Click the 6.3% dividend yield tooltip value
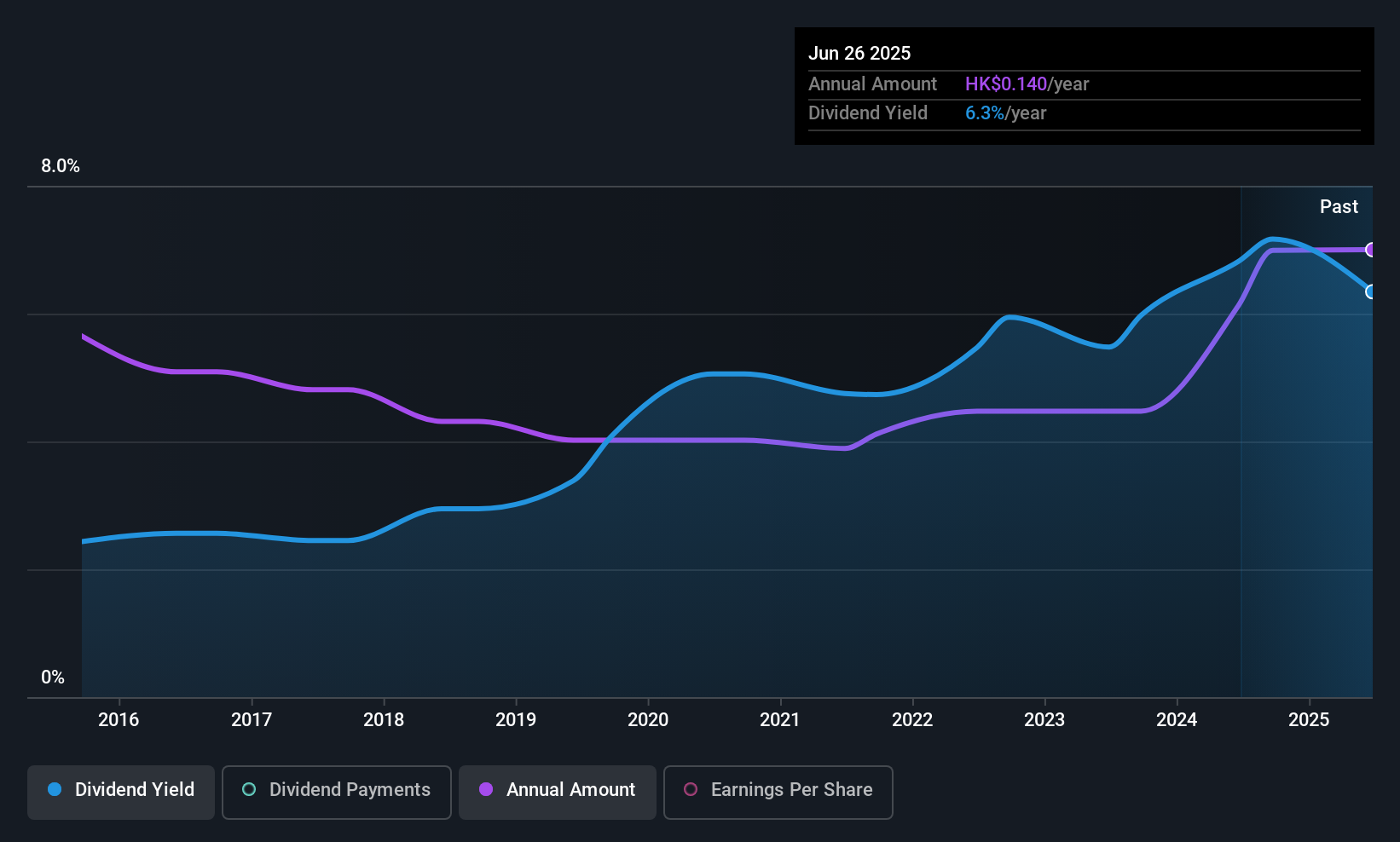 985,113
